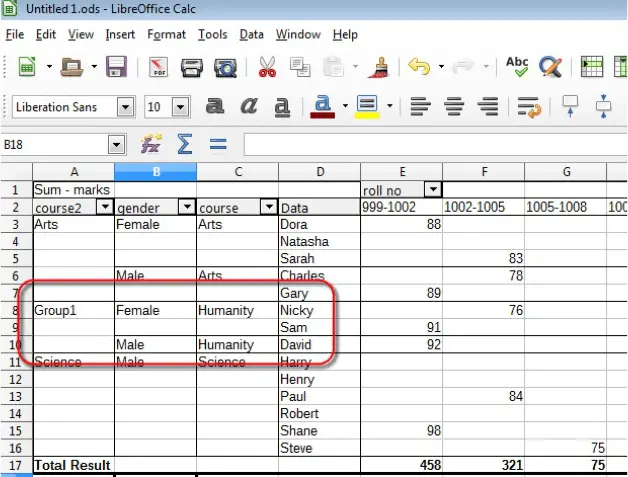Open the Liberation Sans font name dropdown
This screenshot has height=477, width=628.
coord(126,107)
